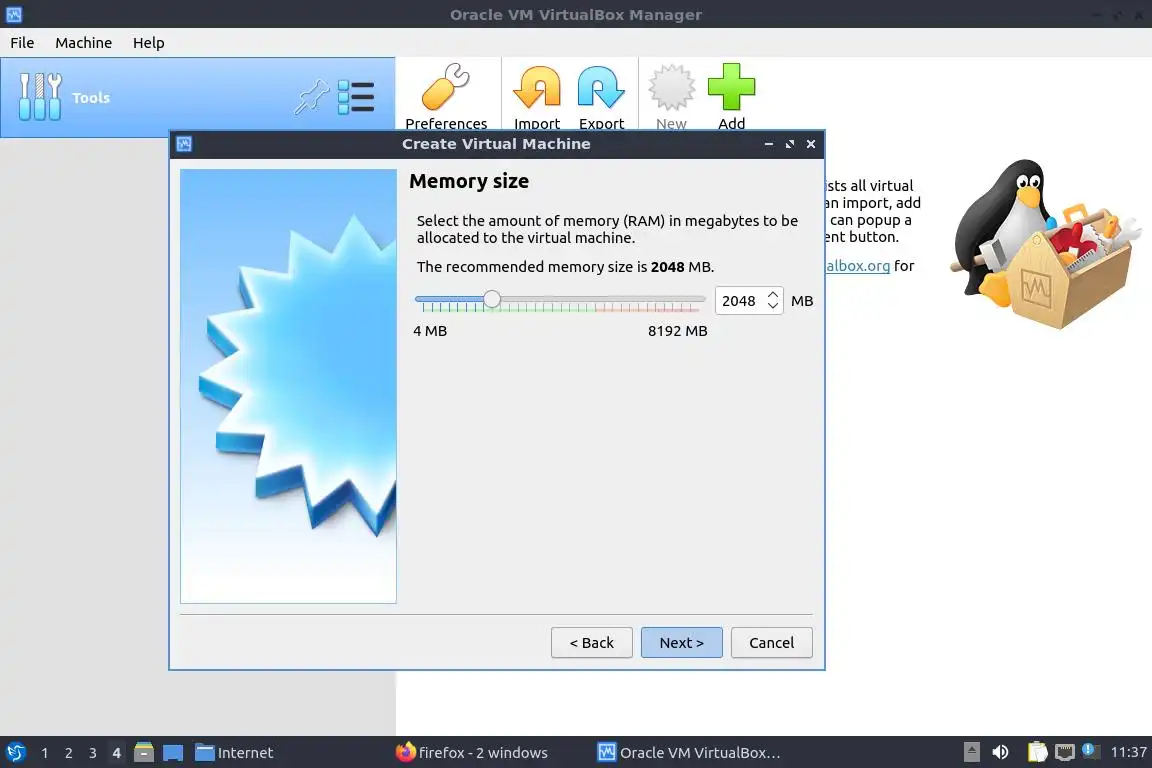The width and height of the screenshot is (1152, 768).
Task: Open Preferences in the VirtualBox toolbar
Action: (x=446, y=96)
